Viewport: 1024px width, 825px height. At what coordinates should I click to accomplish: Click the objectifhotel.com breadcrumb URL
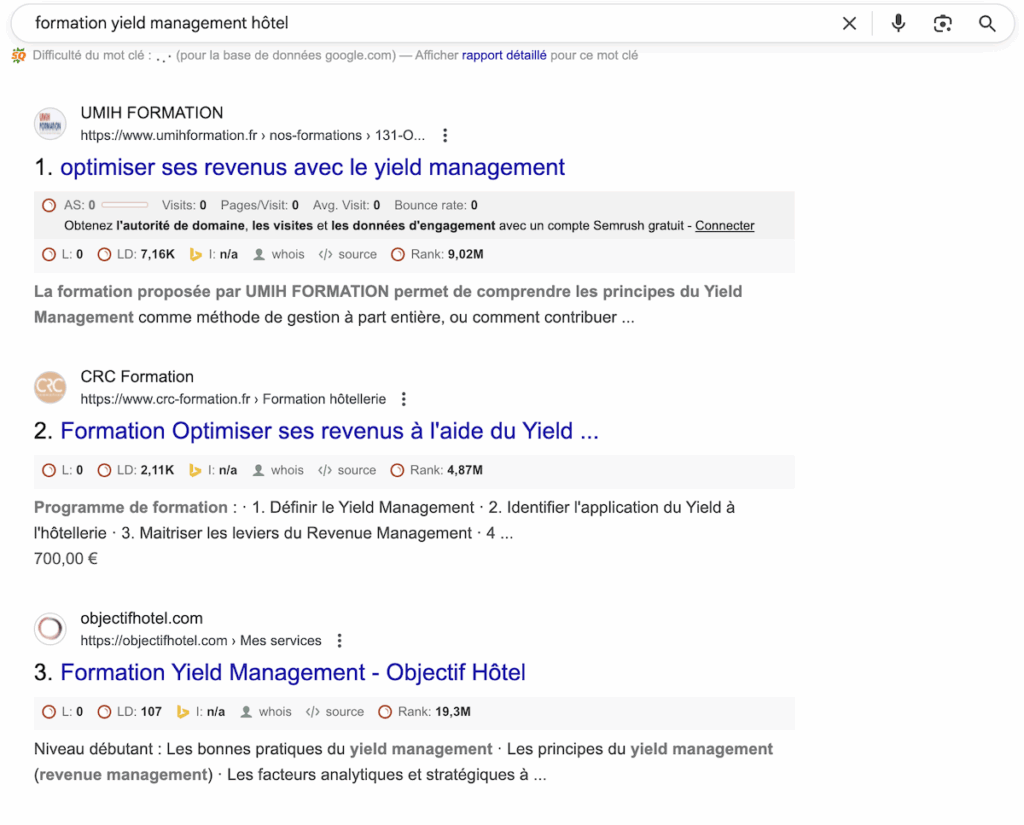point(201,641)
